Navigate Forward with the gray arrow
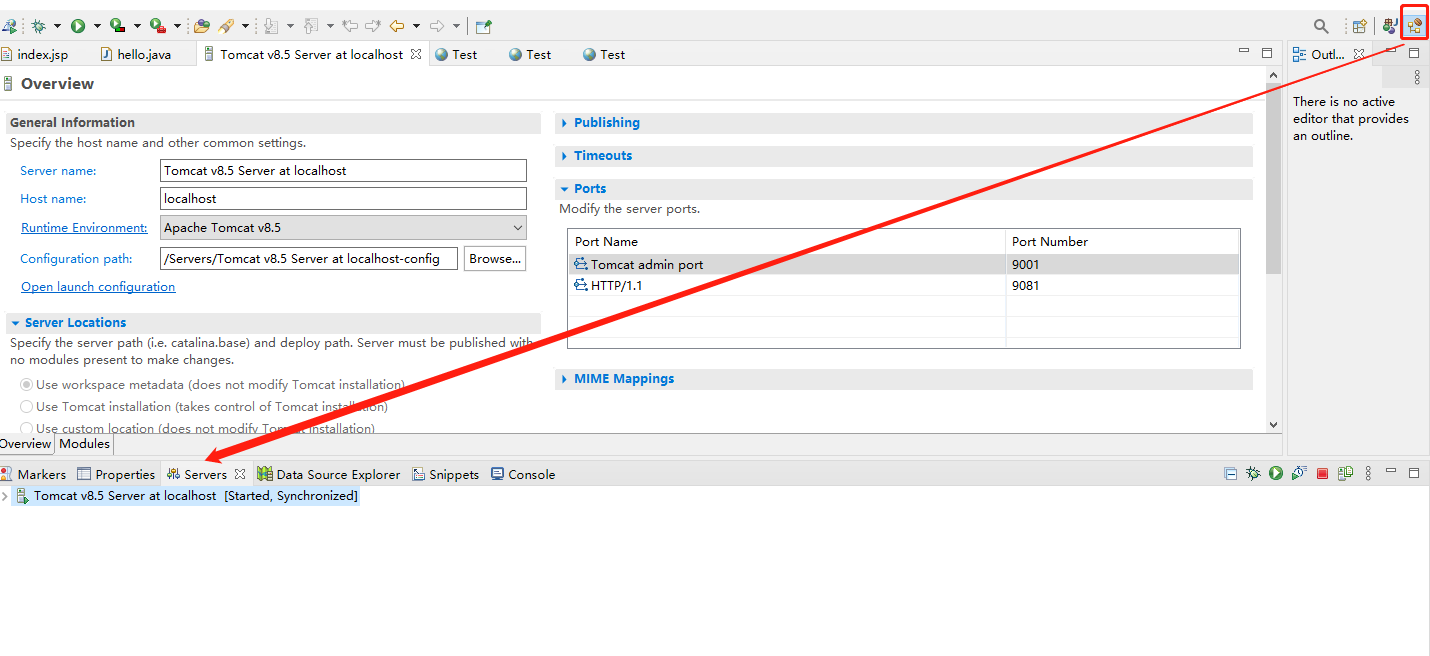 tap(437, 26)
